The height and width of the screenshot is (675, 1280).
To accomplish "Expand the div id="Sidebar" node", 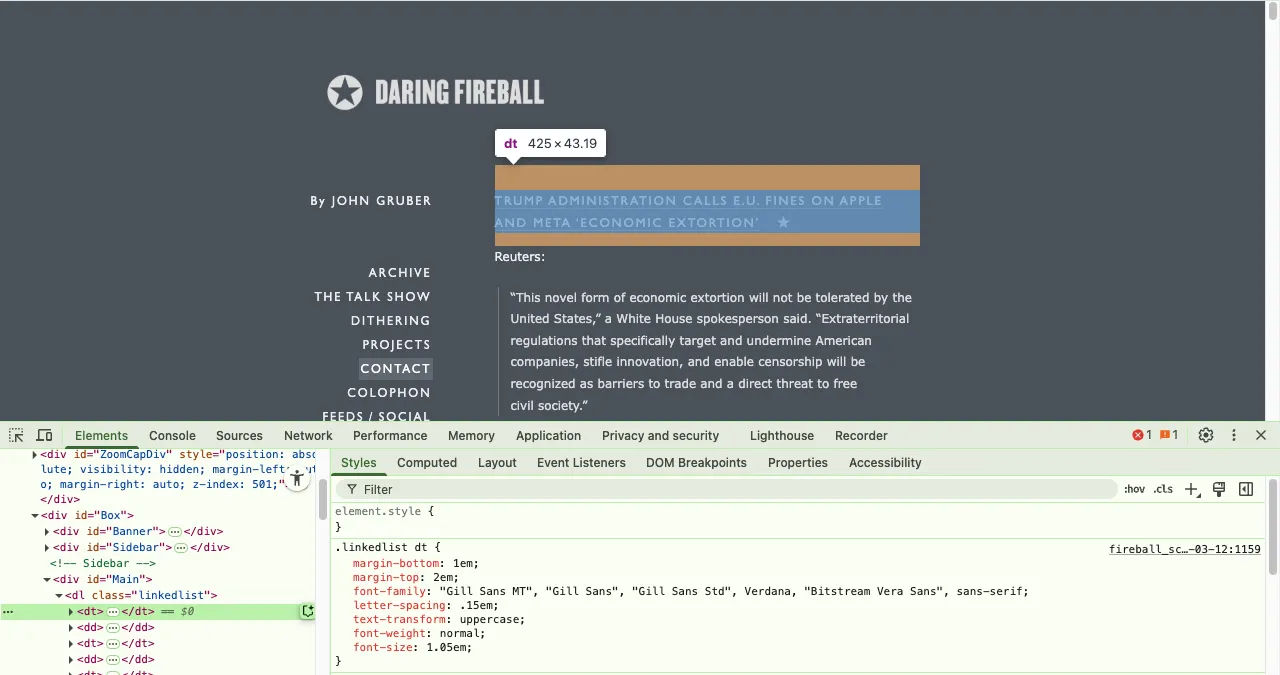I will click(x=47, y=548).
